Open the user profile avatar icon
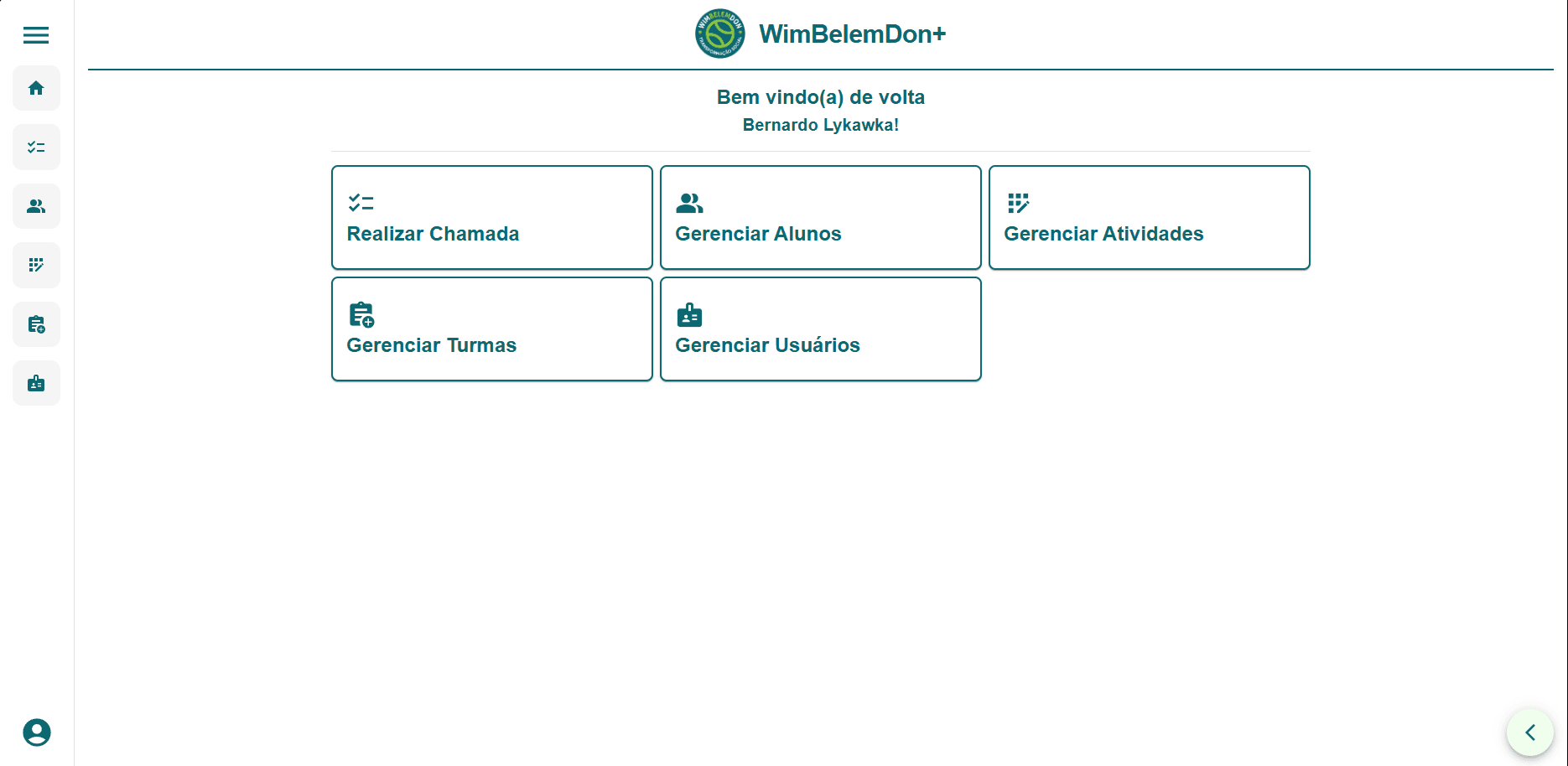1568x766 pixels. click(x=37, y=732)
